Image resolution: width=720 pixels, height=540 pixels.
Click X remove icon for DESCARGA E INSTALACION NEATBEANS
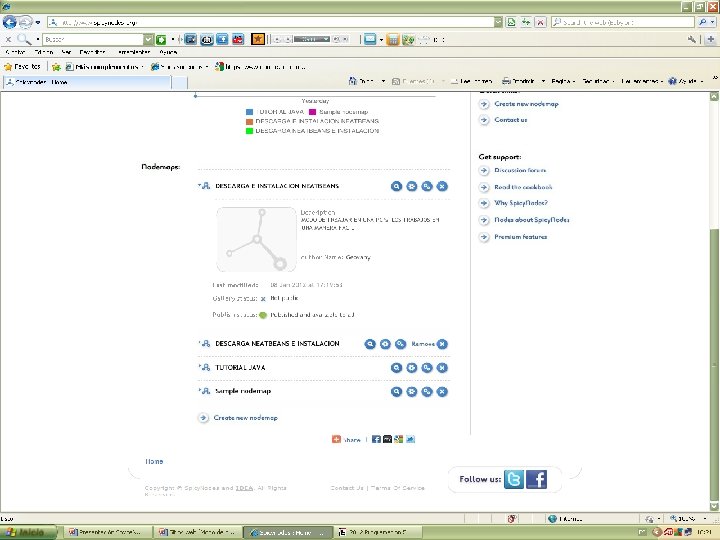pos(442,186)
